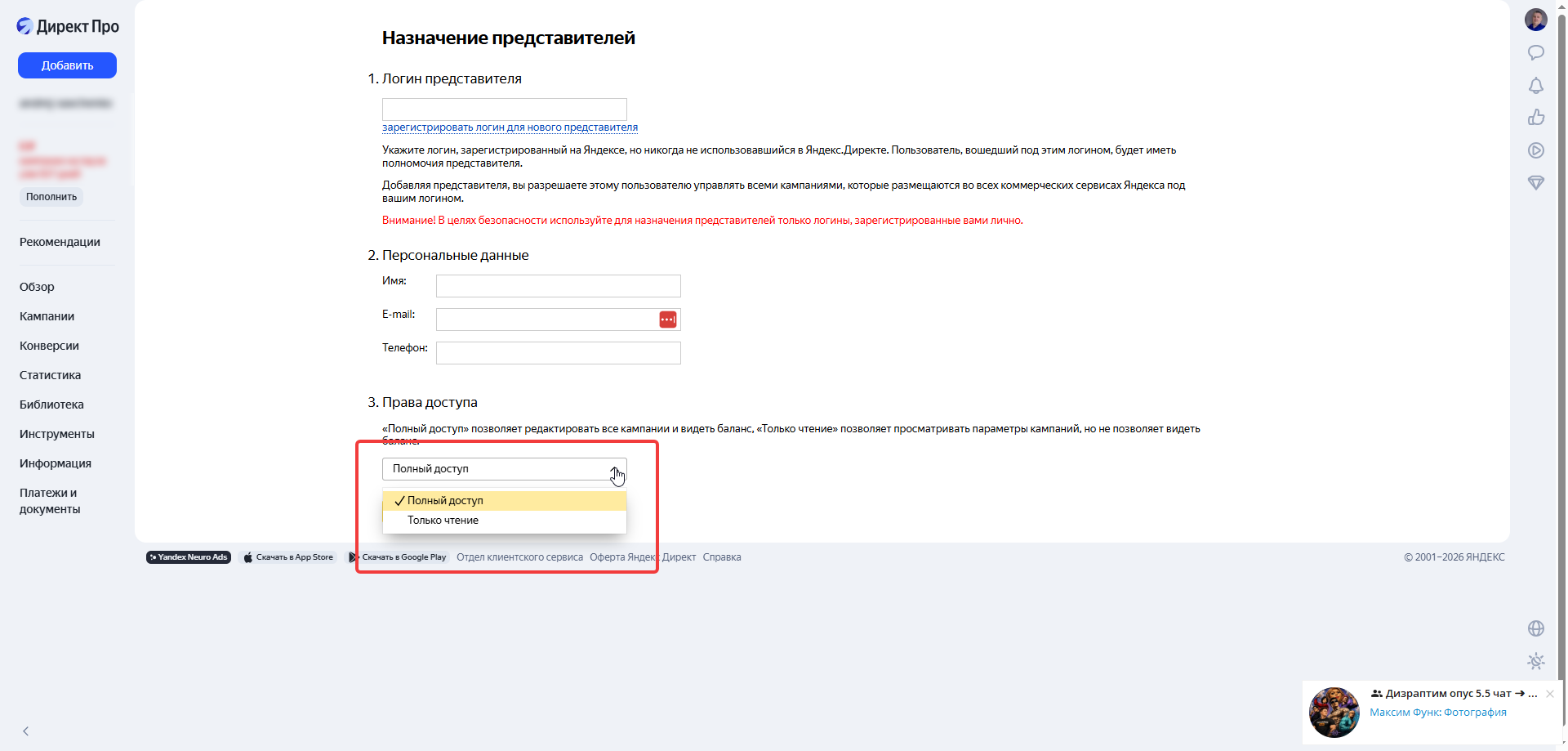Open Конверсии in sidebar
This screenshot has height=751, width=1568.
[x=49, y=346]
